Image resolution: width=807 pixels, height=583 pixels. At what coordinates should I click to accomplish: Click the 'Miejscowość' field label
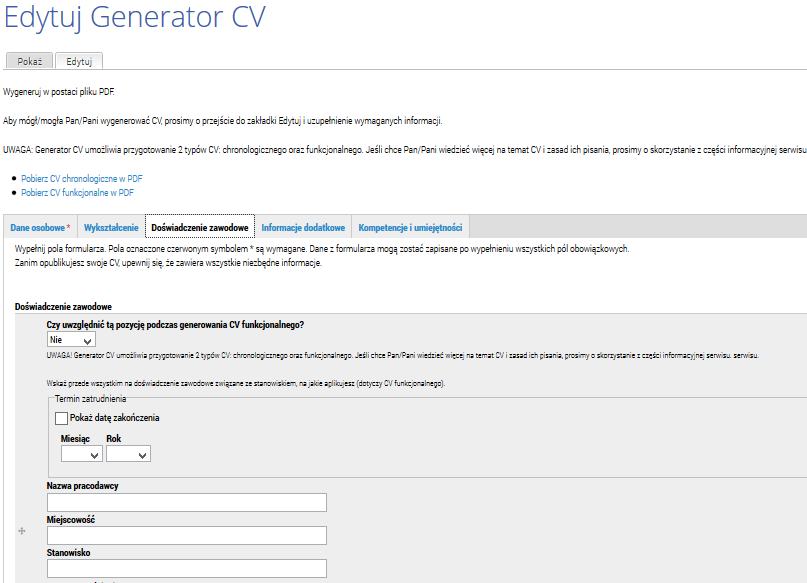[71, 520]
